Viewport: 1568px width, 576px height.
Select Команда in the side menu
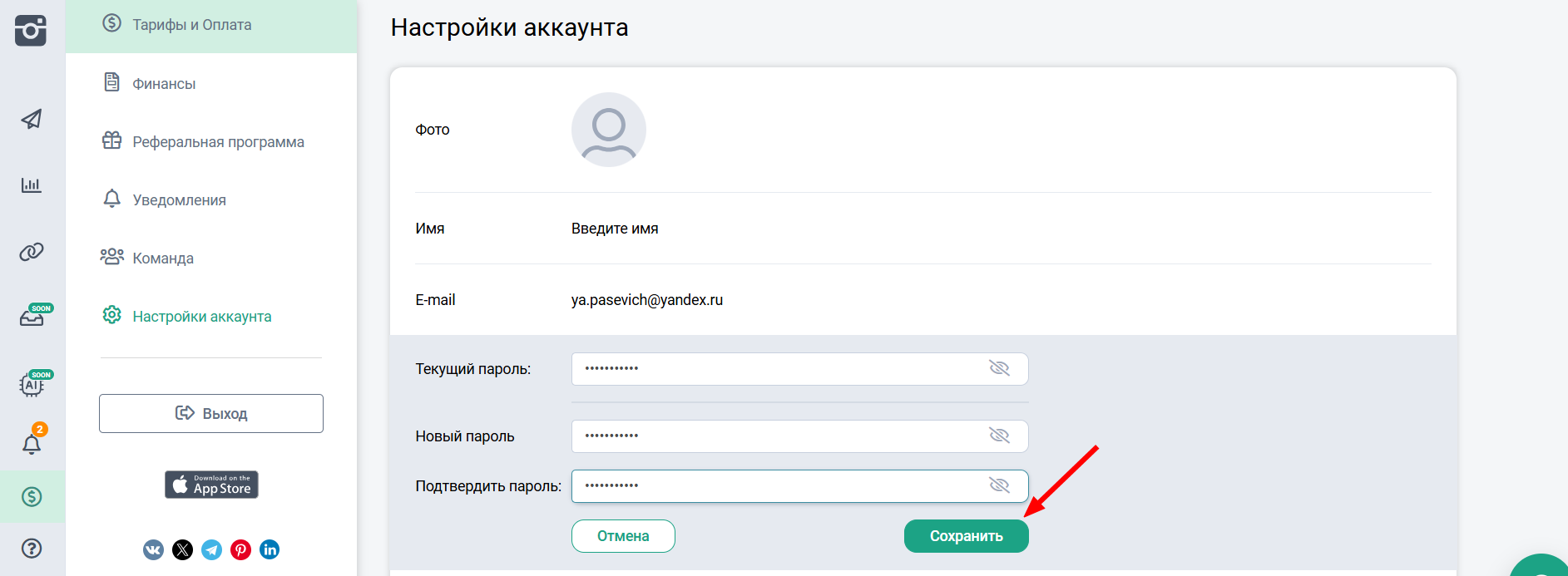(163, 258)
